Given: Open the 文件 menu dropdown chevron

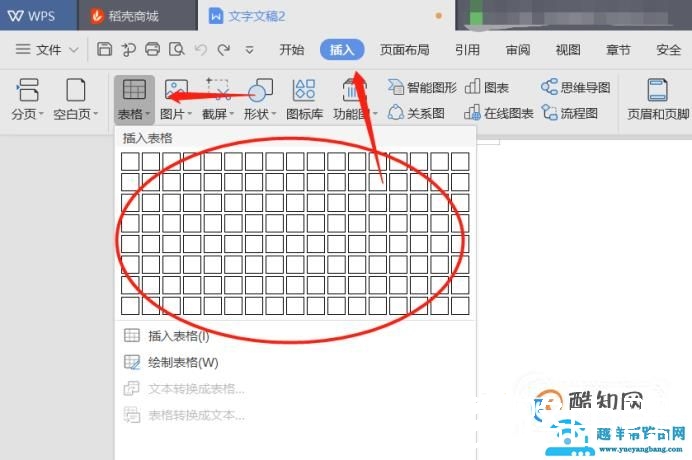Looking at the screenshot, I should point(74,49).
